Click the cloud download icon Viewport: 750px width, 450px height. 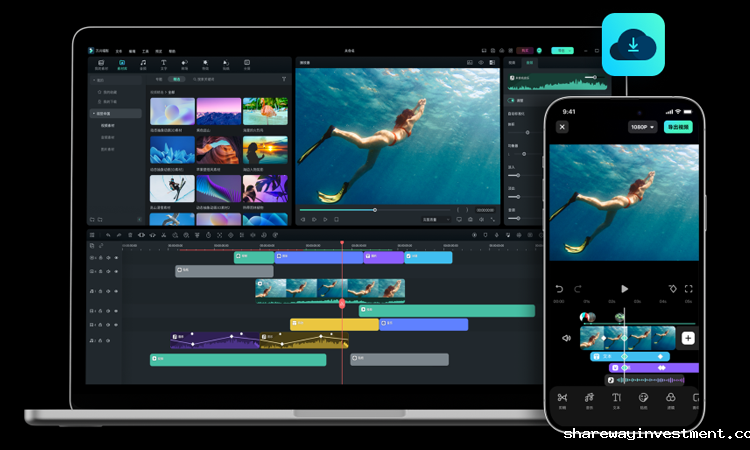tap(632, 45)
